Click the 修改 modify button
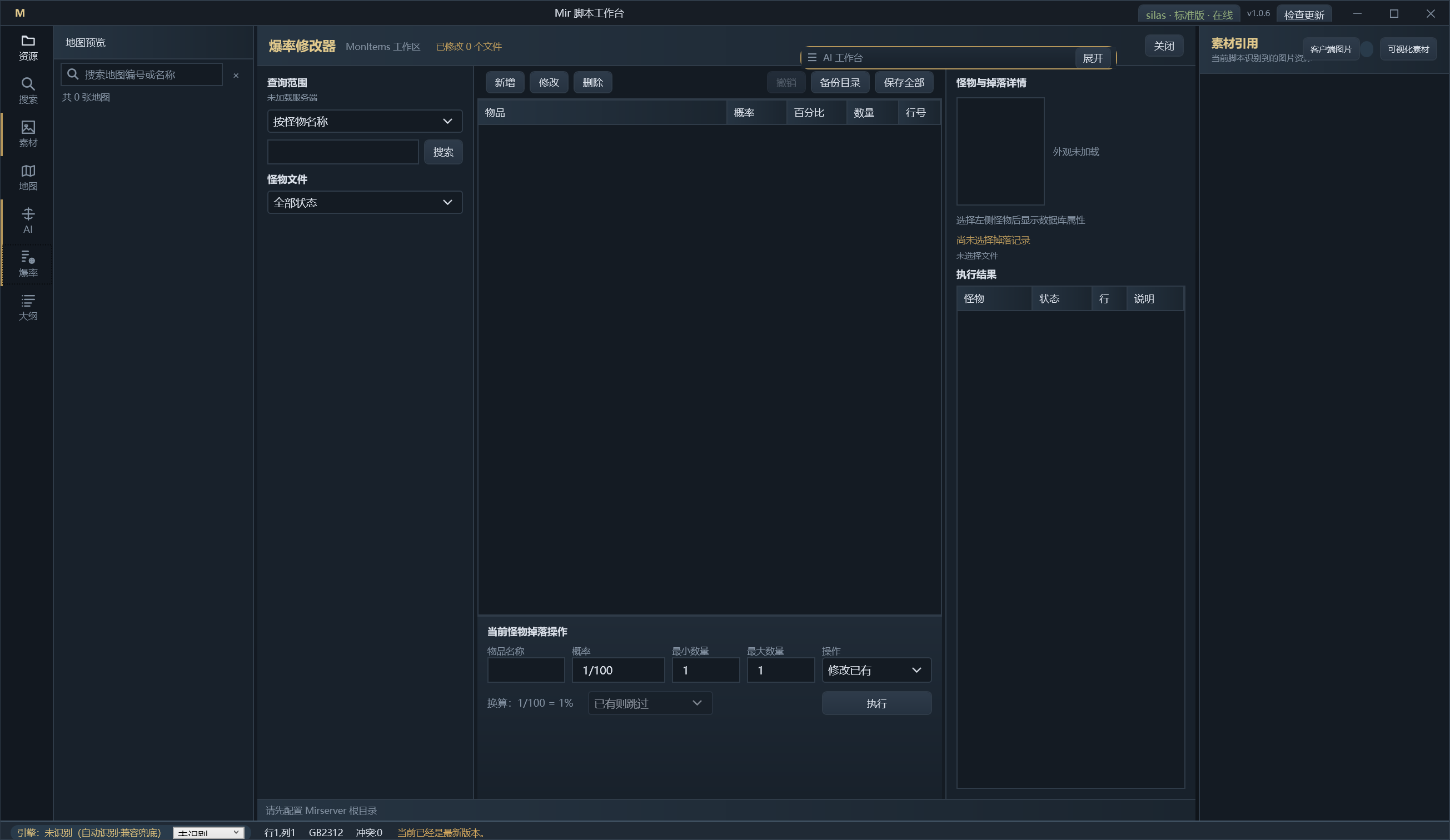 549,82
